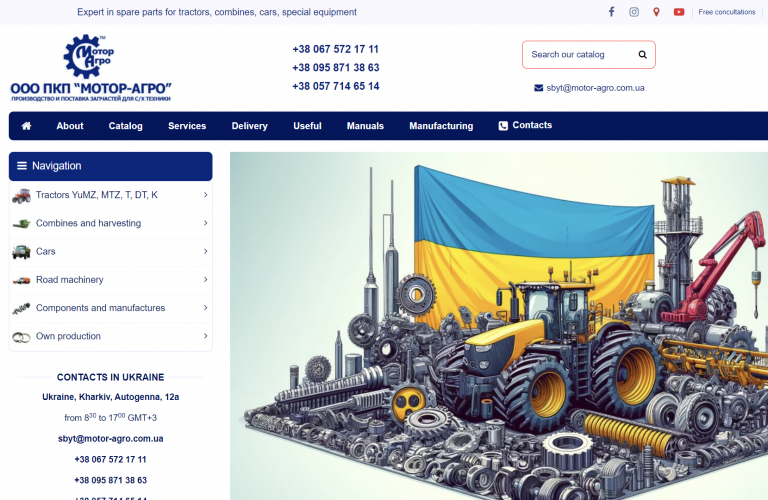Viewport: 768px width, 500px height.
Task: Go to the Delivery page
Action: click(x=249, y=126)
